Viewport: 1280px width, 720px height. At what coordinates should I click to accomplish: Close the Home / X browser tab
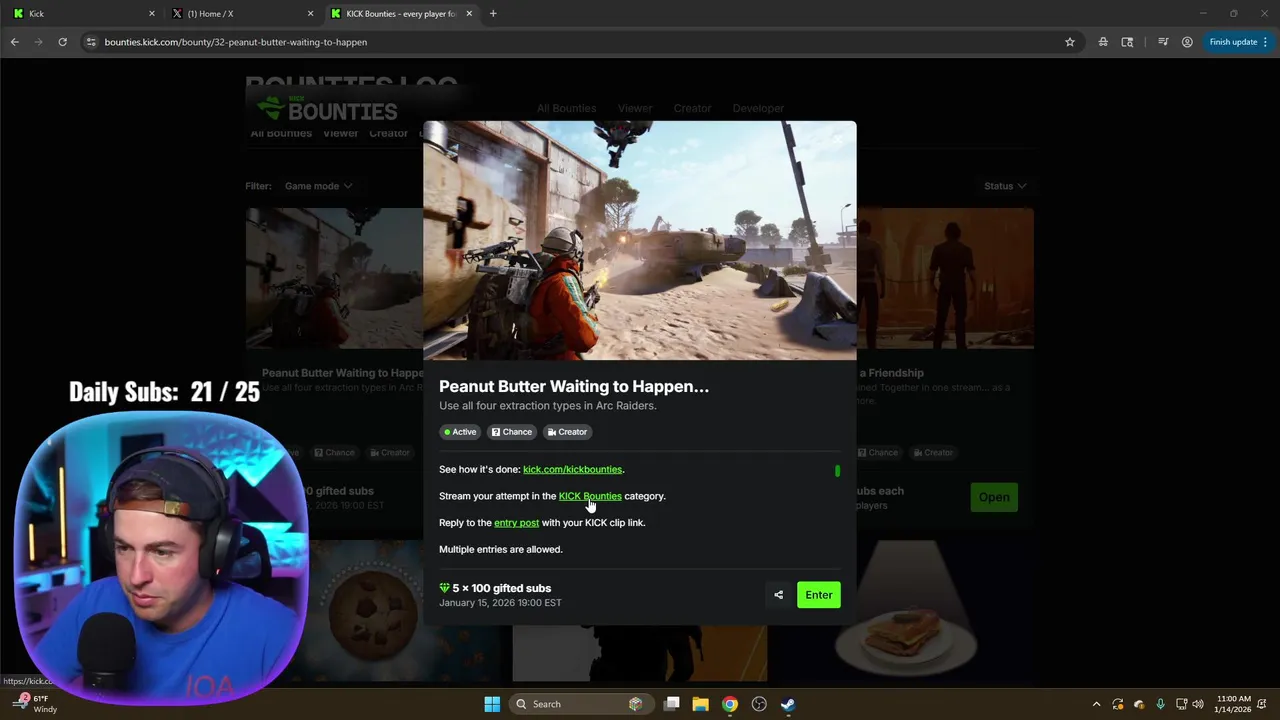[310, 14]
